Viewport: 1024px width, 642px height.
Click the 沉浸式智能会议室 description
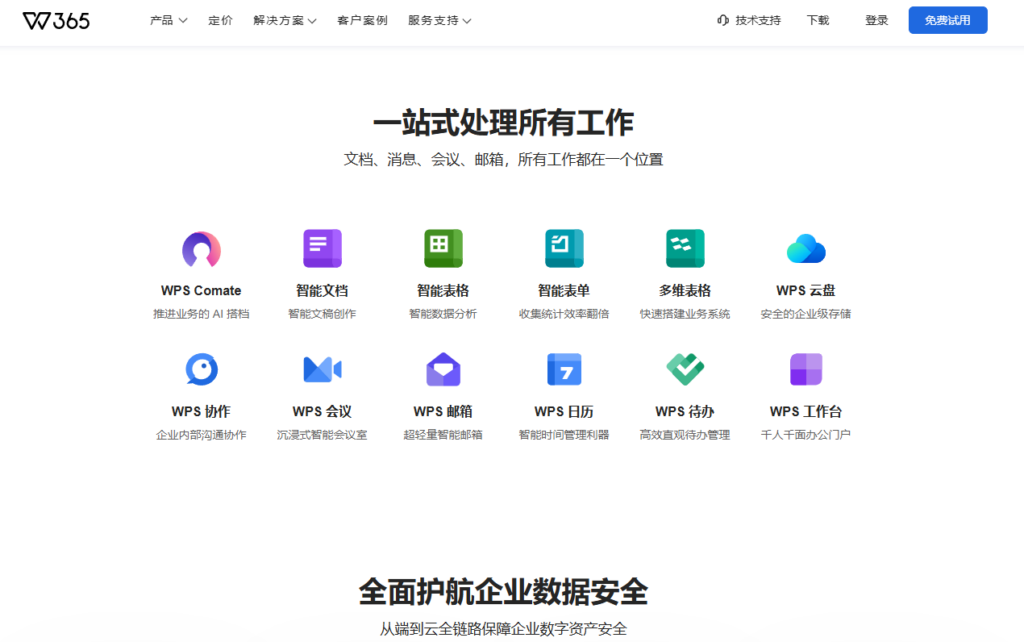pyautogui.click(x=322, y=435)
